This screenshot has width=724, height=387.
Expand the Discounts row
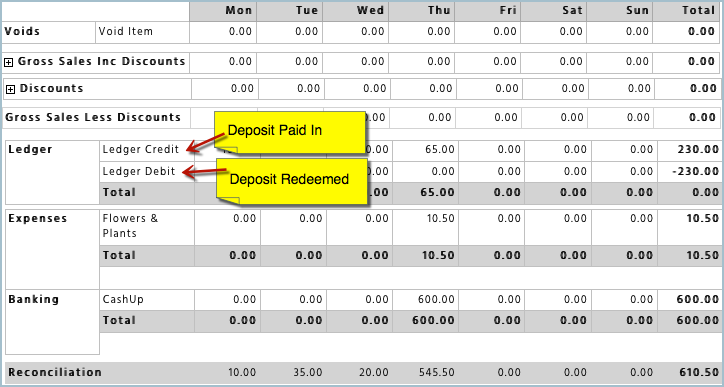[x=10, y=90]
